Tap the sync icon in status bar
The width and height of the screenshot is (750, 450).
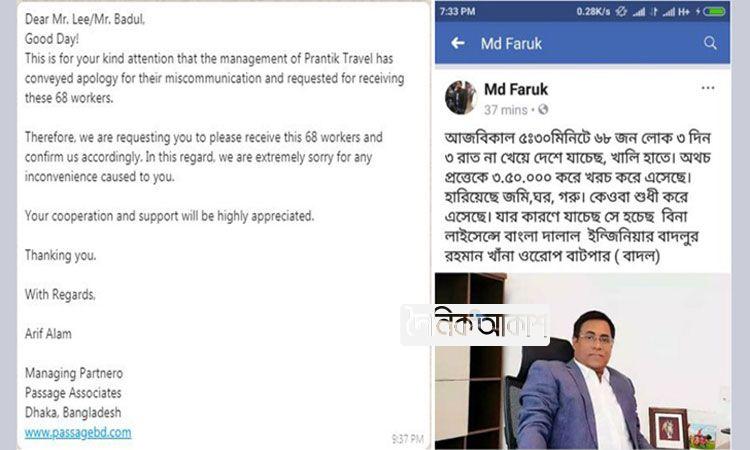pyautogui.click(x=621, y=11)
